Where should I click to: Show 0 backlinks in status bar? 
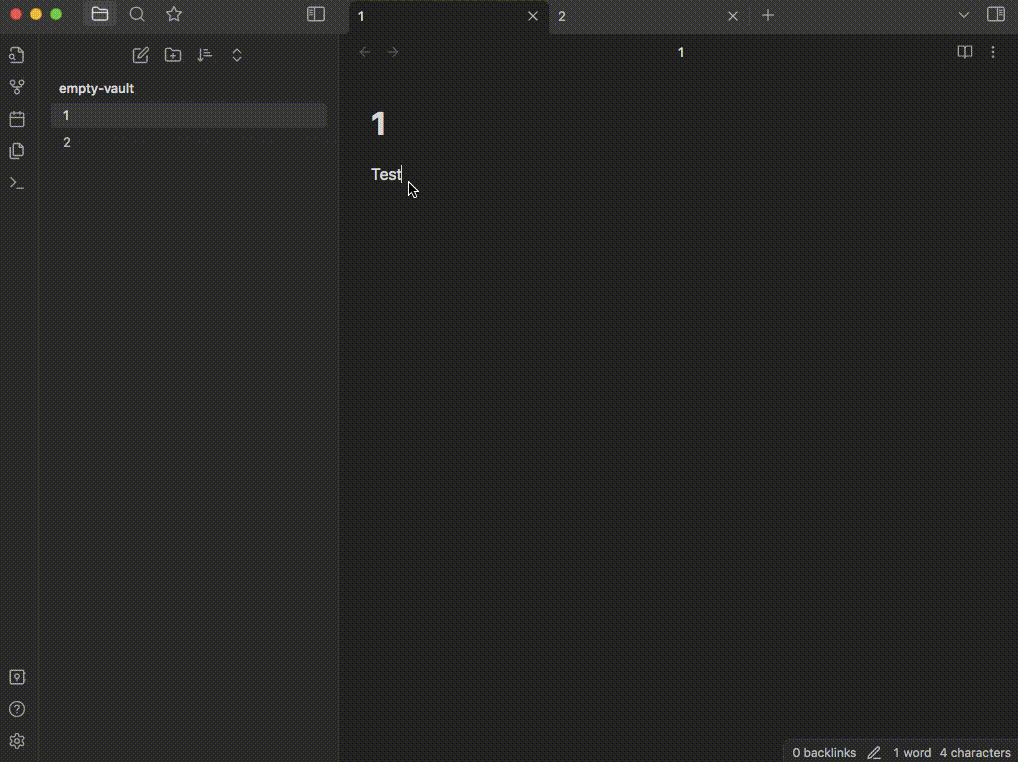click(824, 753)
